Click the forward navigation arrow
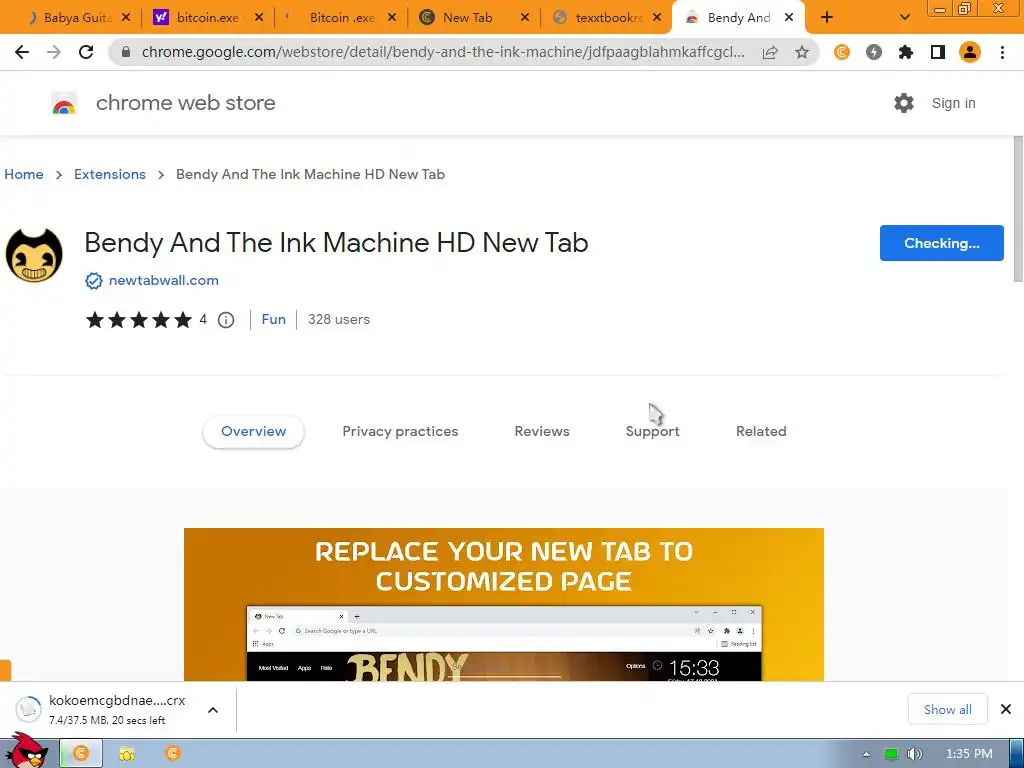1024x768 pixels. click(54, 52)
